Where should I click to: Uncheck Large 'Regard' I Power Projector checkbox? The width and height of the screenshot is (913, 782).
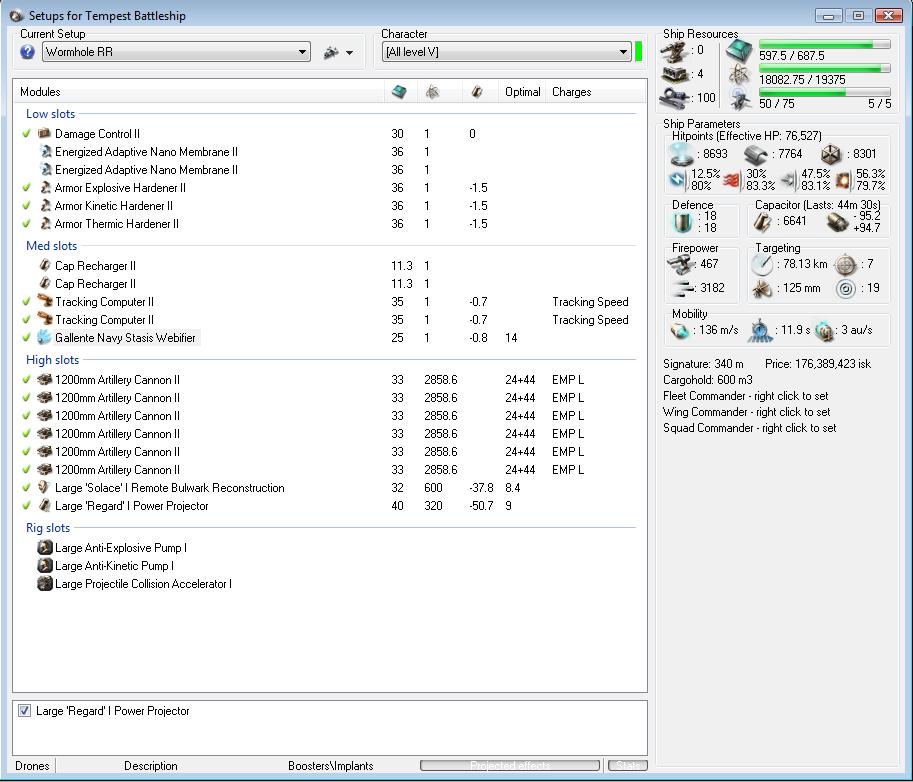(x=24, y=710)
